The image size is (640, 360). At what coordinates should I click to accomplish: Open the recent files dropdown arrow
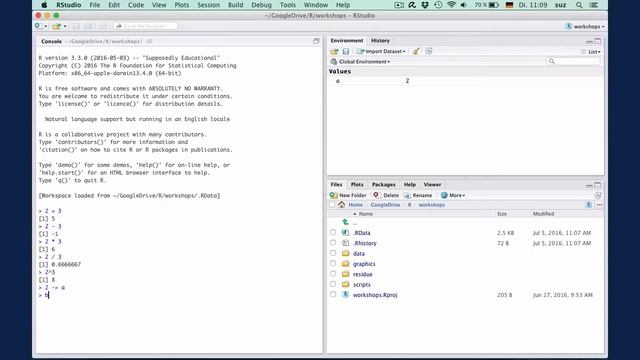click(x=65, y=27)
